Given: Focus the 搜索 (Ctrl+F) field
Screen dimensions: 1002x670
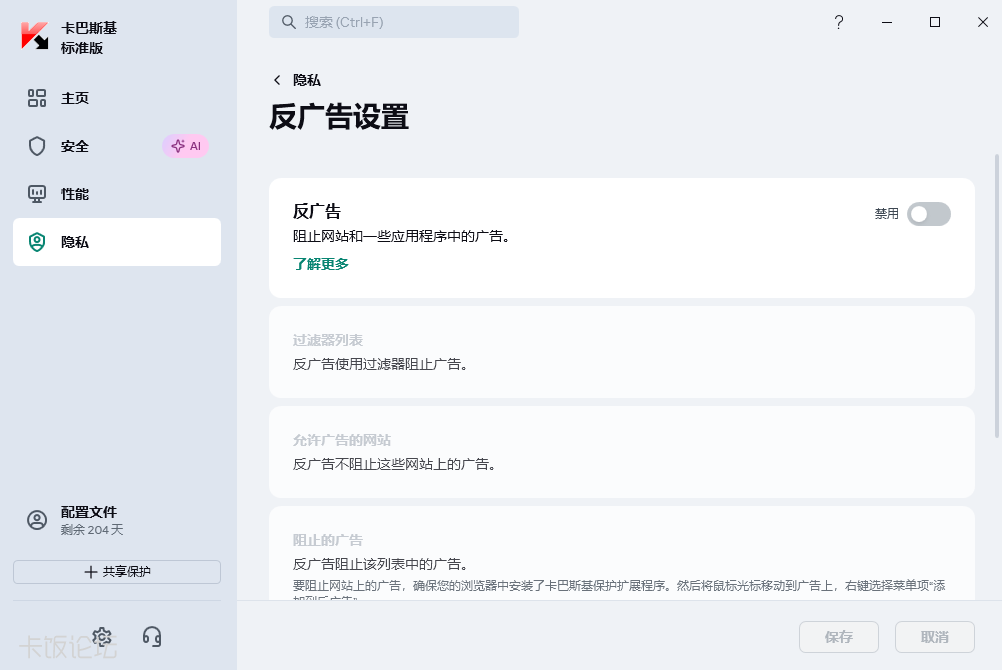Looking at the screenshot, I should point(394,22).
